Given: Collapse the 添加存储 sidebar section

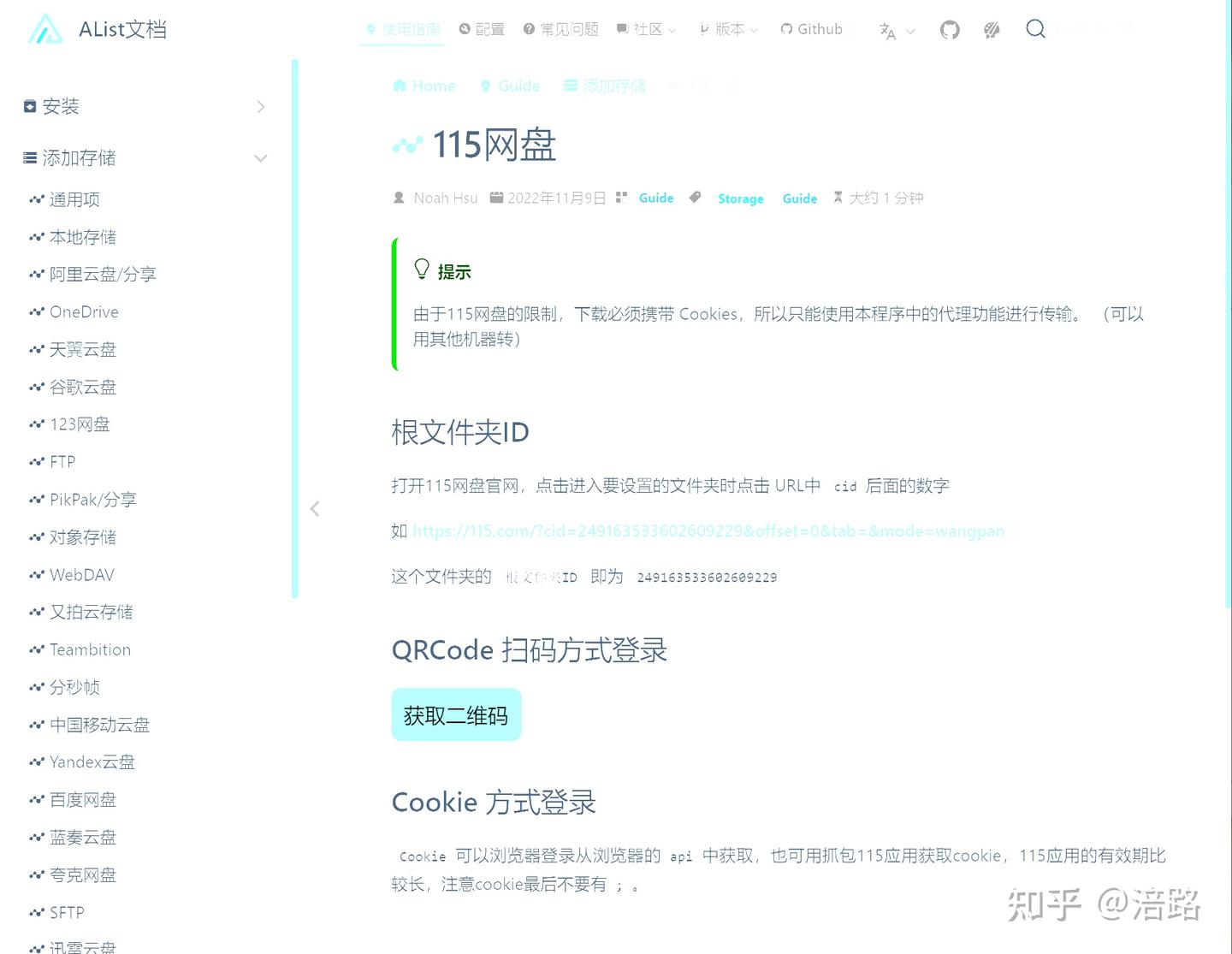Looking at the screenshot, I should (x=145, y=158).
